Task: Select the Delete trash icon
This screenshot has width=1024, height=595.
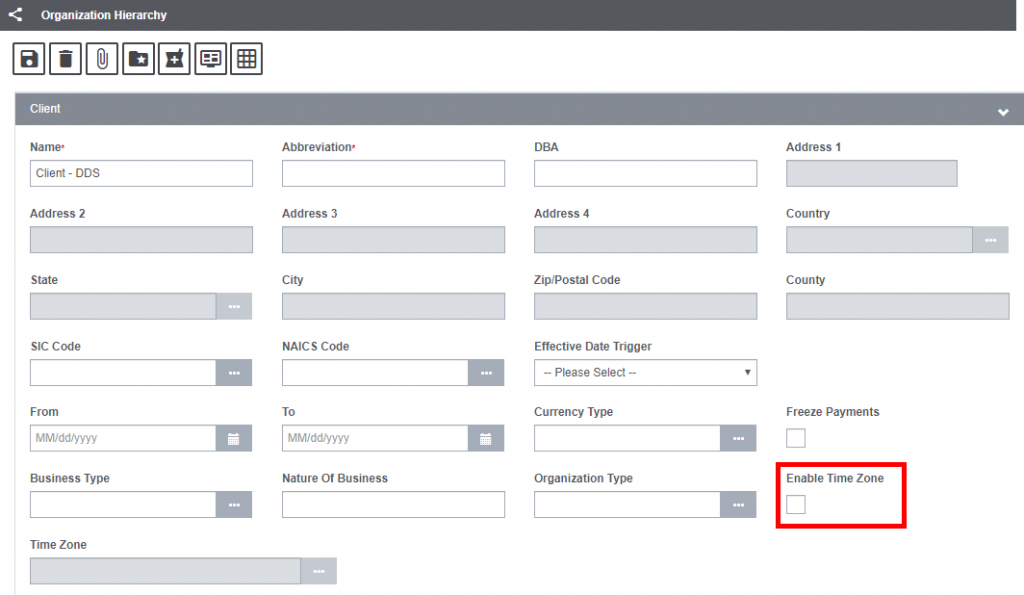Action: tap(65, 58)
